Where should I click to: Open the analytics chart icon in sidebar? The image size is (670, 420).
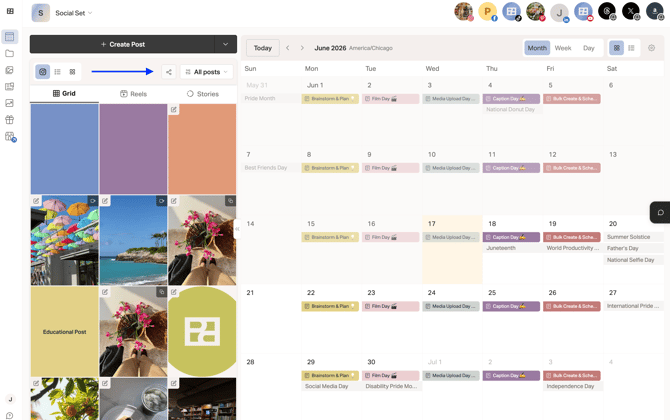pos(9,103)
